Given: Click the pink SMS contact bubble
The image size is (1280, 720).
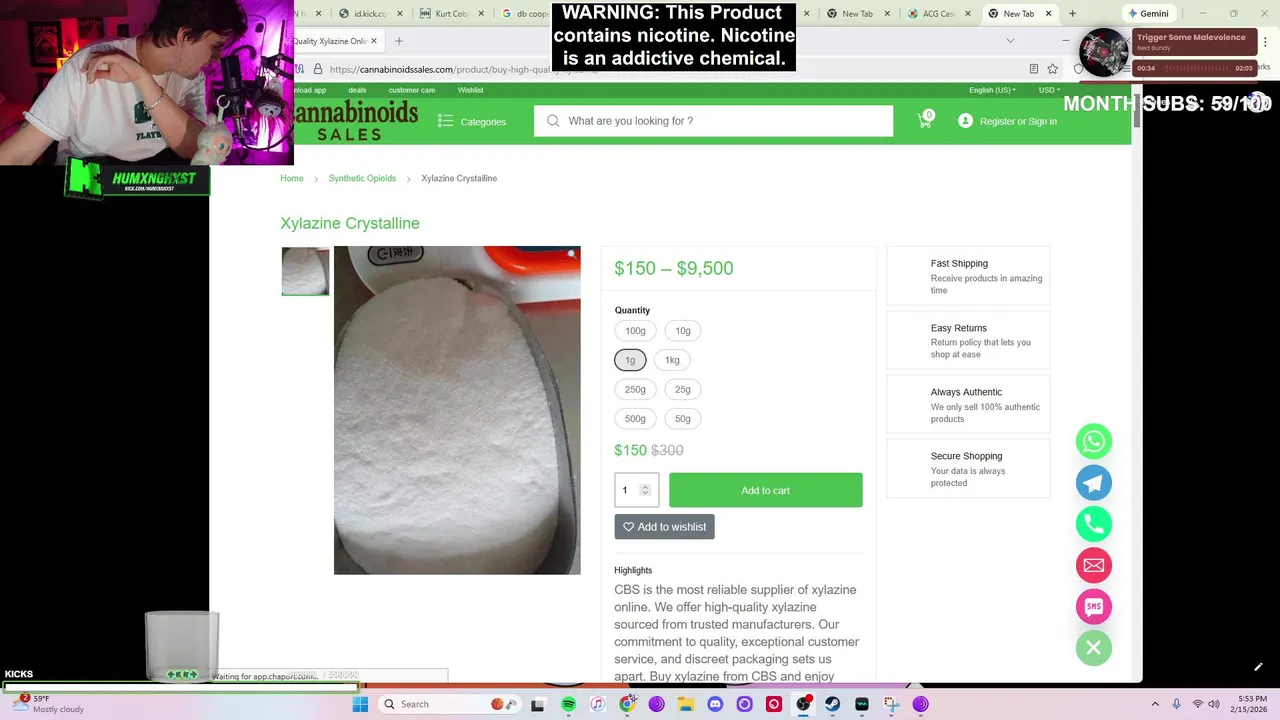Looking at the screenshot, I should 1093,606.
